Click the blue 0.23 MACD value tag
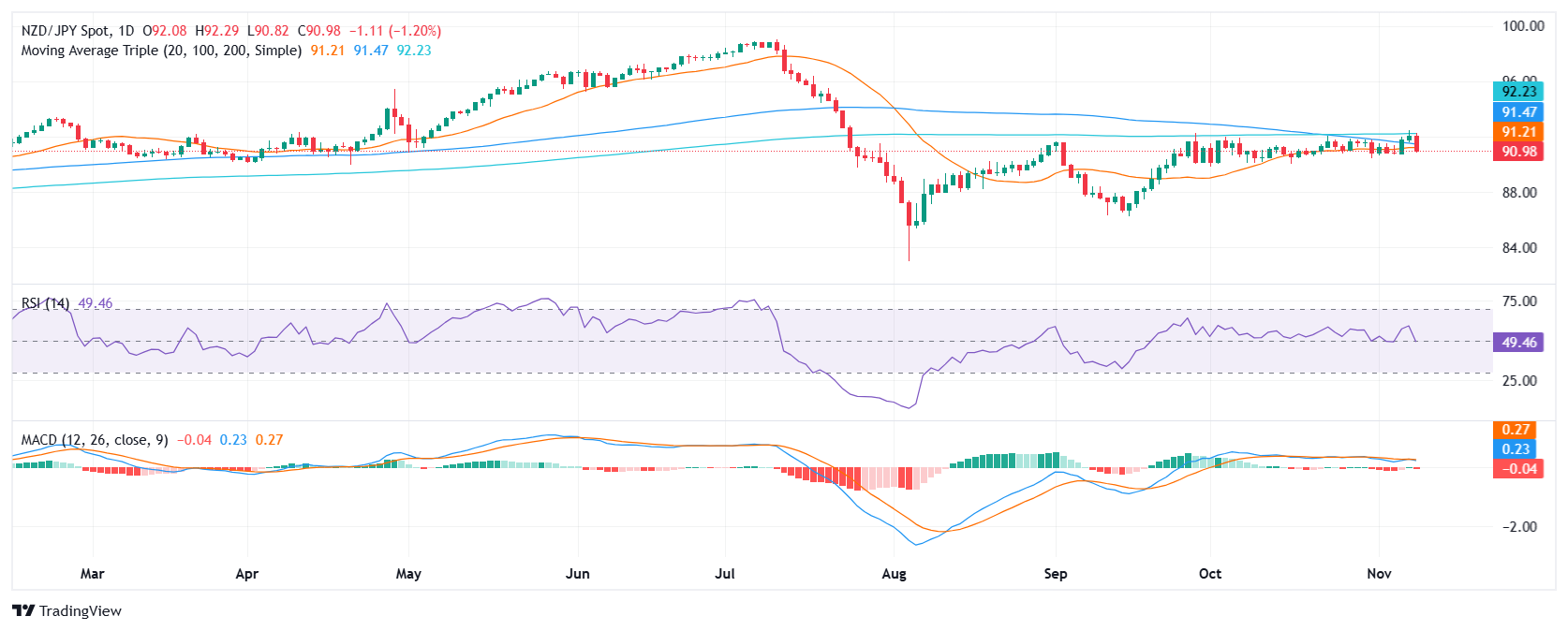 (x=1516, y=449)
